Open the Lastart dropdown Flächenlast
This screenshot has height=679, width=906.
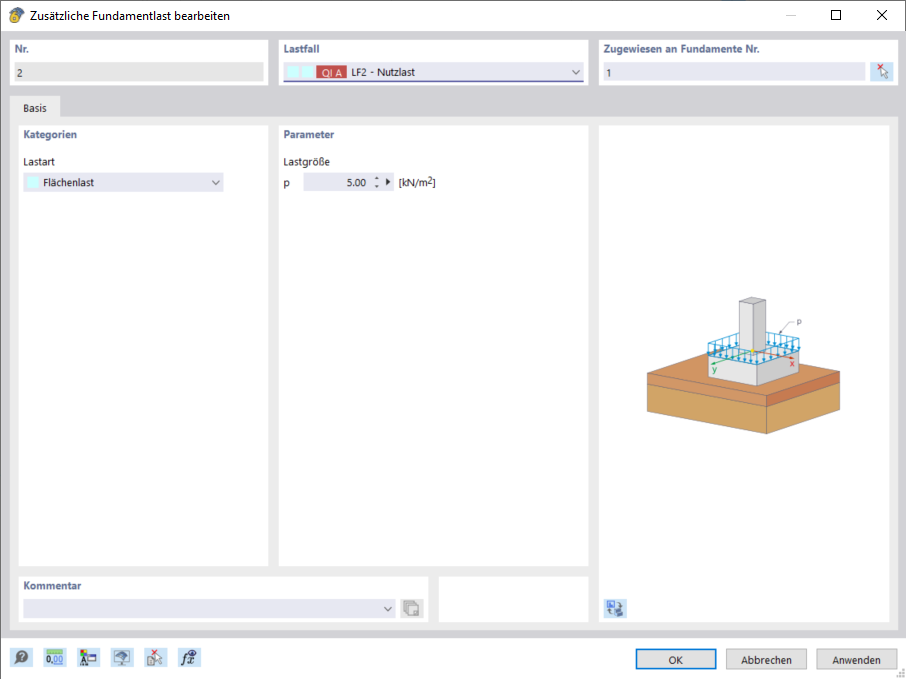coord(123,183)
